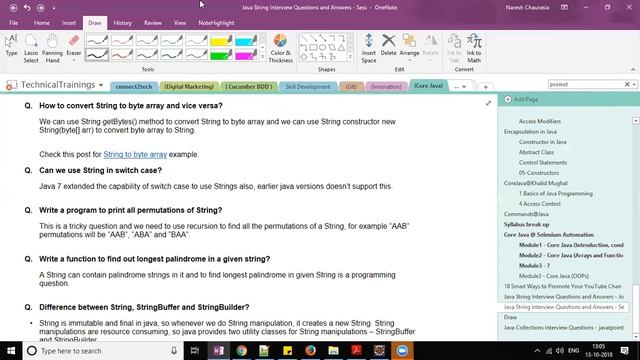Open the Skill Development section tab
Image resolution: width=640 pixels, height=360 pixels.
point(308,87)
